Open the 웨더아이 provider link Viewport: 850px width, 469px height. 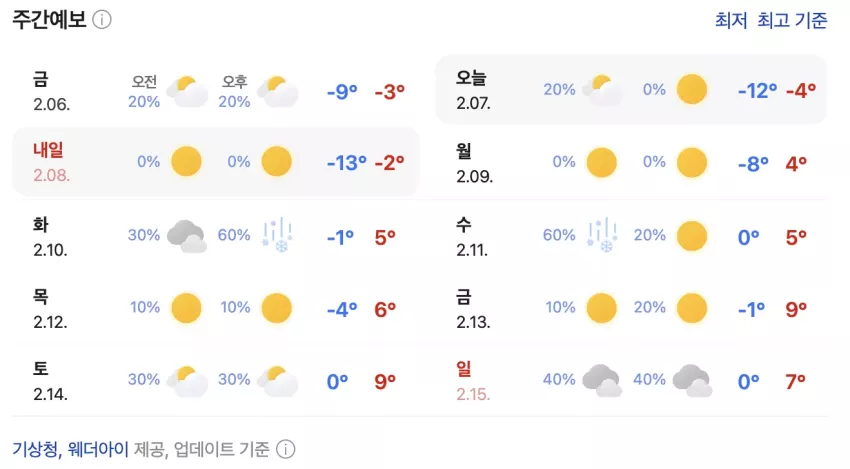coord(98,449)
